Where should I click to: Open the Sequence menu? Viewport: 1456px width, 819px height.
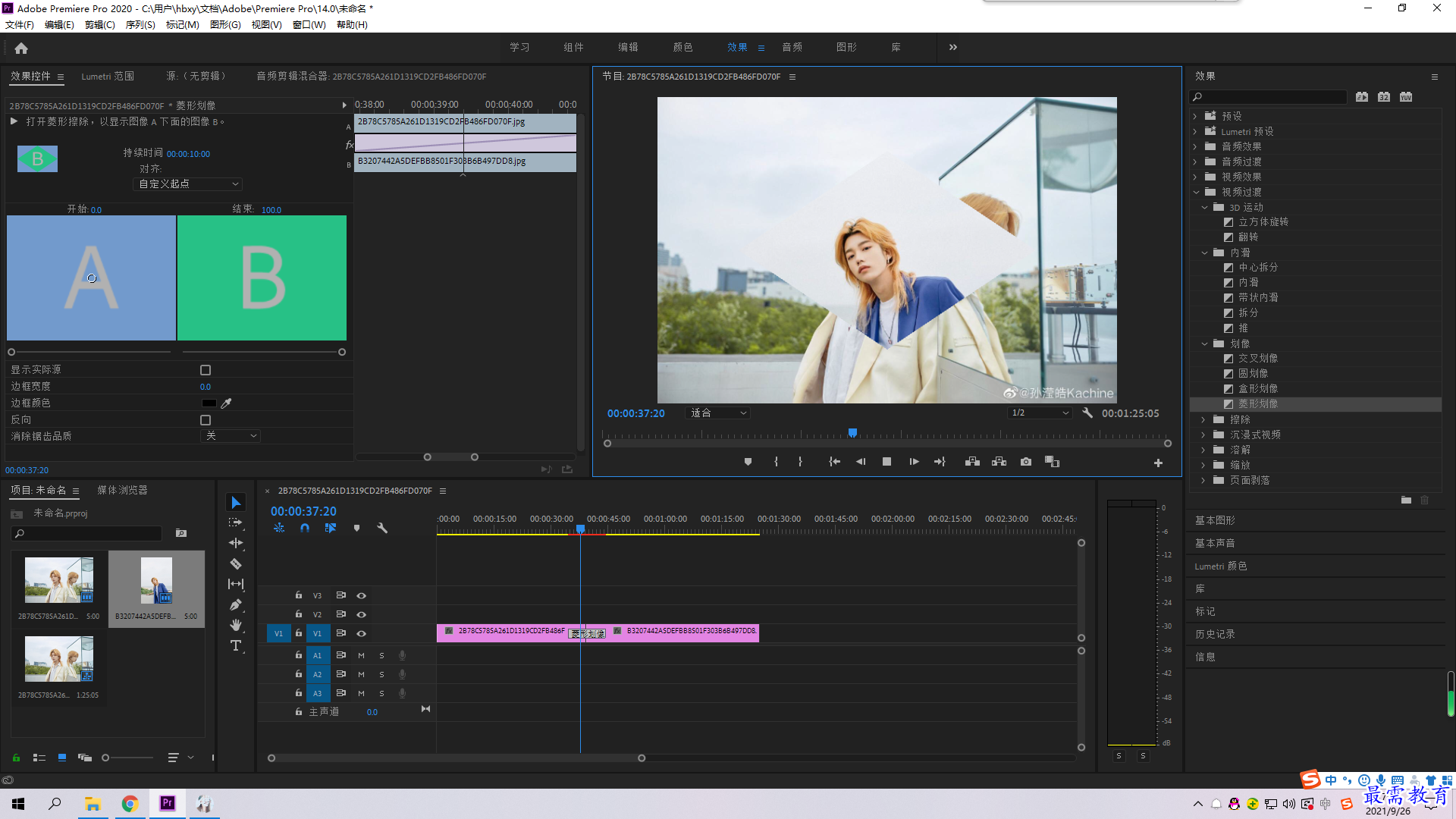[140, 25]
